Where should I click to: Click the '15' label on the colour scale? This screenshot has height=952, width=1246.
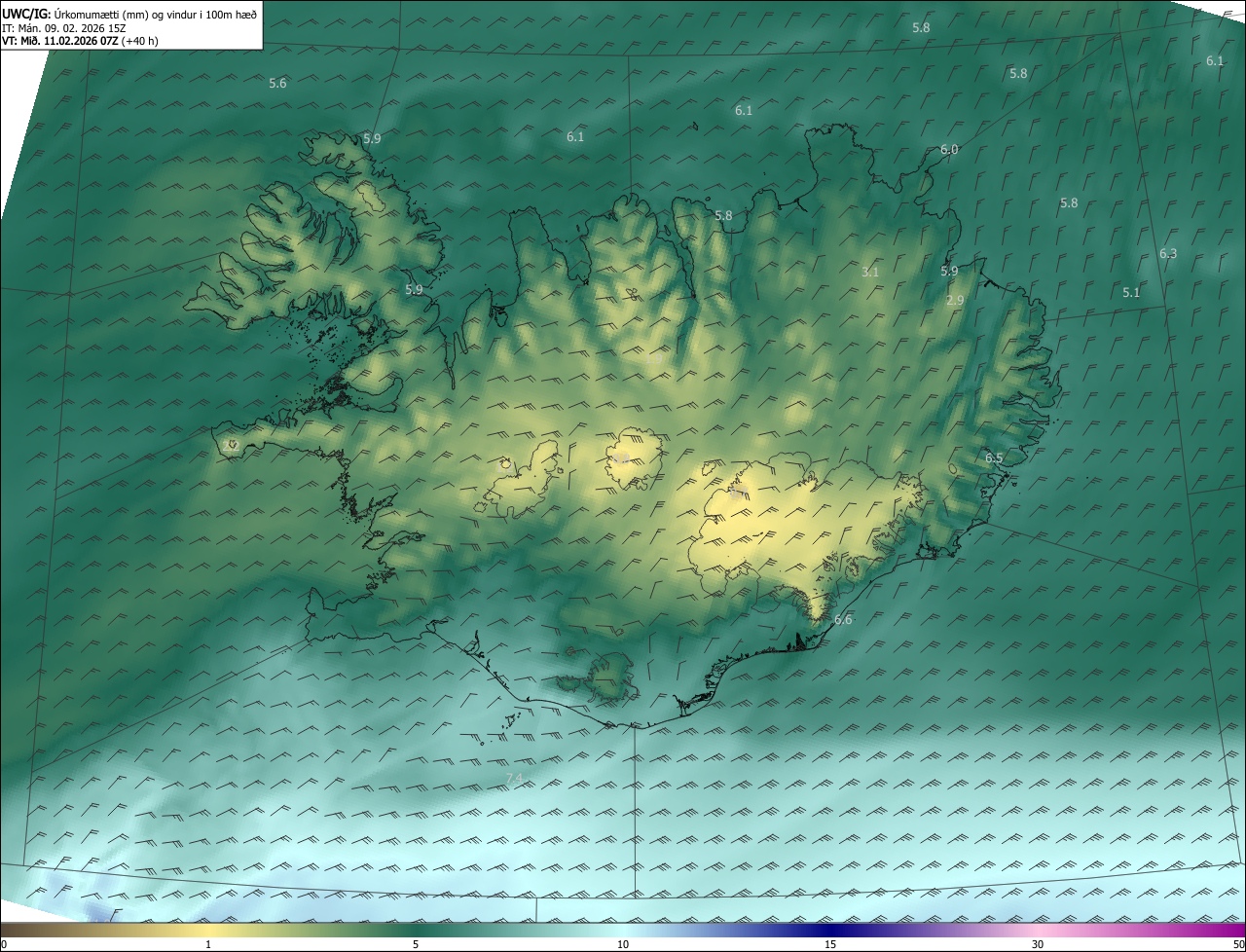pos(830,944)
